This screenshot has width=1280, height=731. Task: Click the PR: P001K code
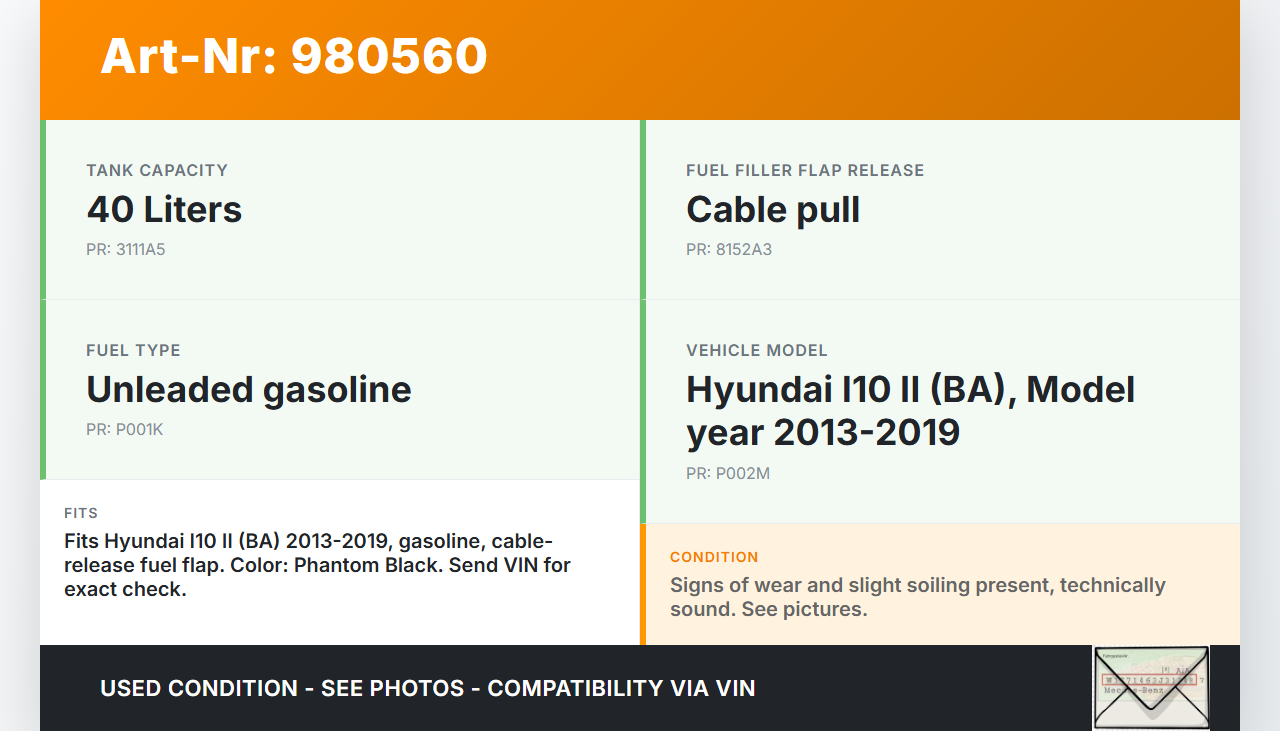point(124,430)
